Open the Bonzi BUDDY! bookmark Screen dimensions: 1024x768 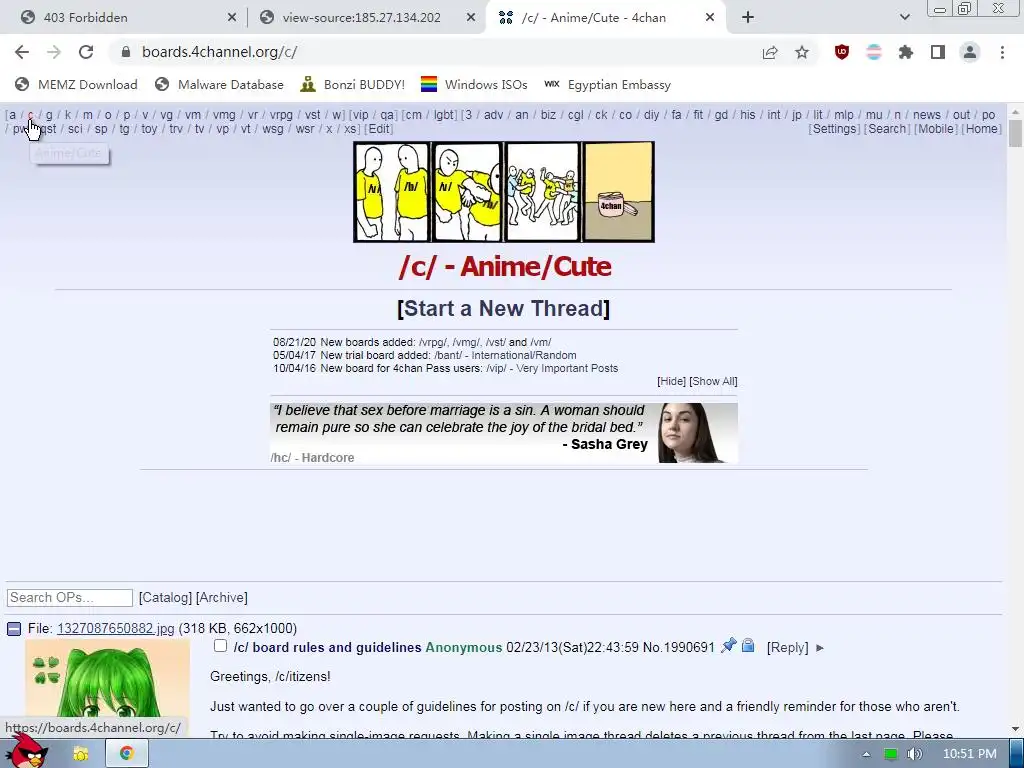pos(353,85)
